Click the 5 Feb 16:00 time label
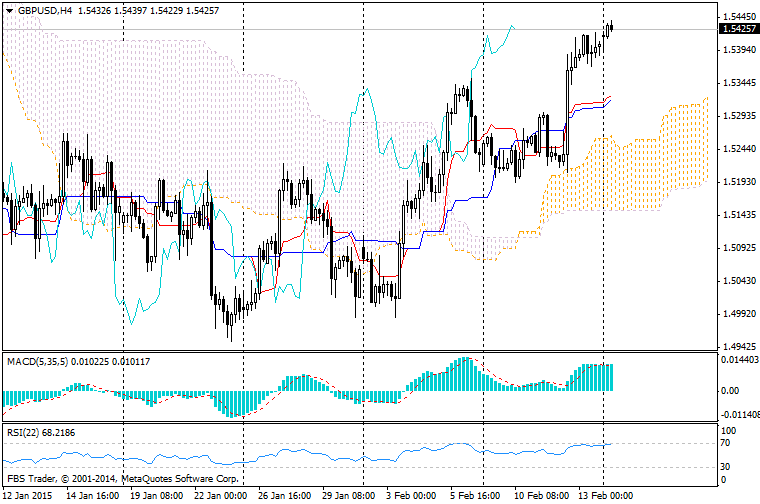 [x=475, y=496]
